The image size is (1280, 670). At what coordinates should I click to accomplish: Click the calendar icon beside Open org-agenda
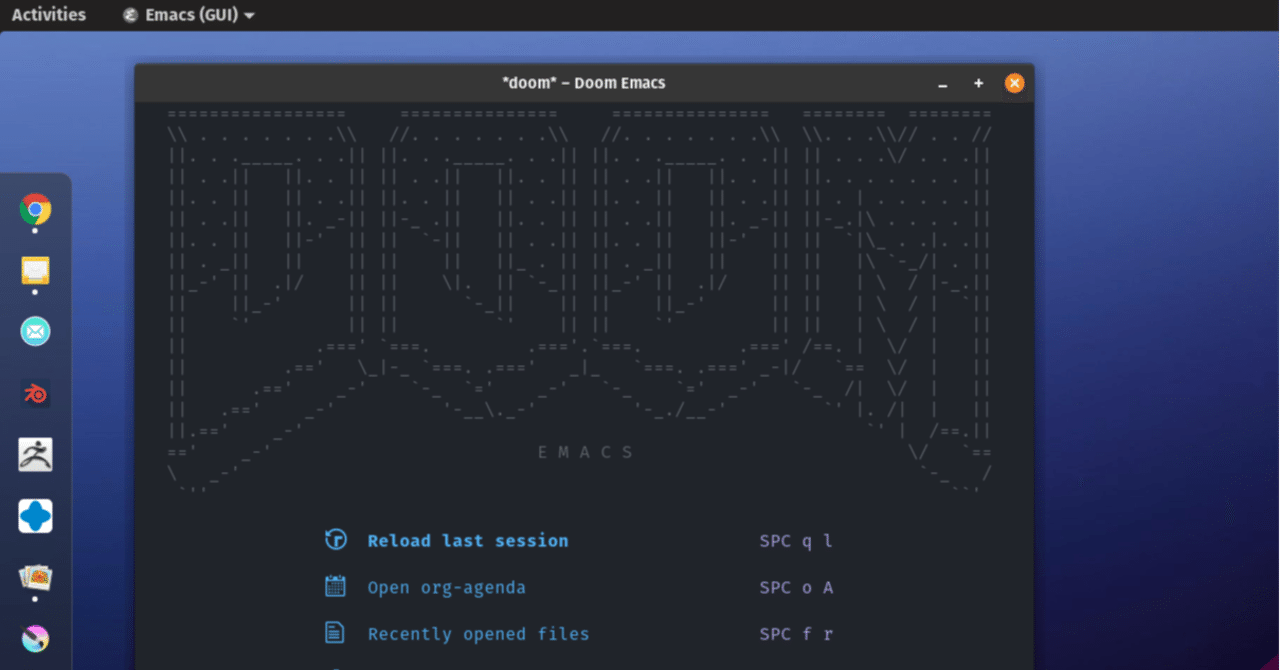(x=336, y=586)
